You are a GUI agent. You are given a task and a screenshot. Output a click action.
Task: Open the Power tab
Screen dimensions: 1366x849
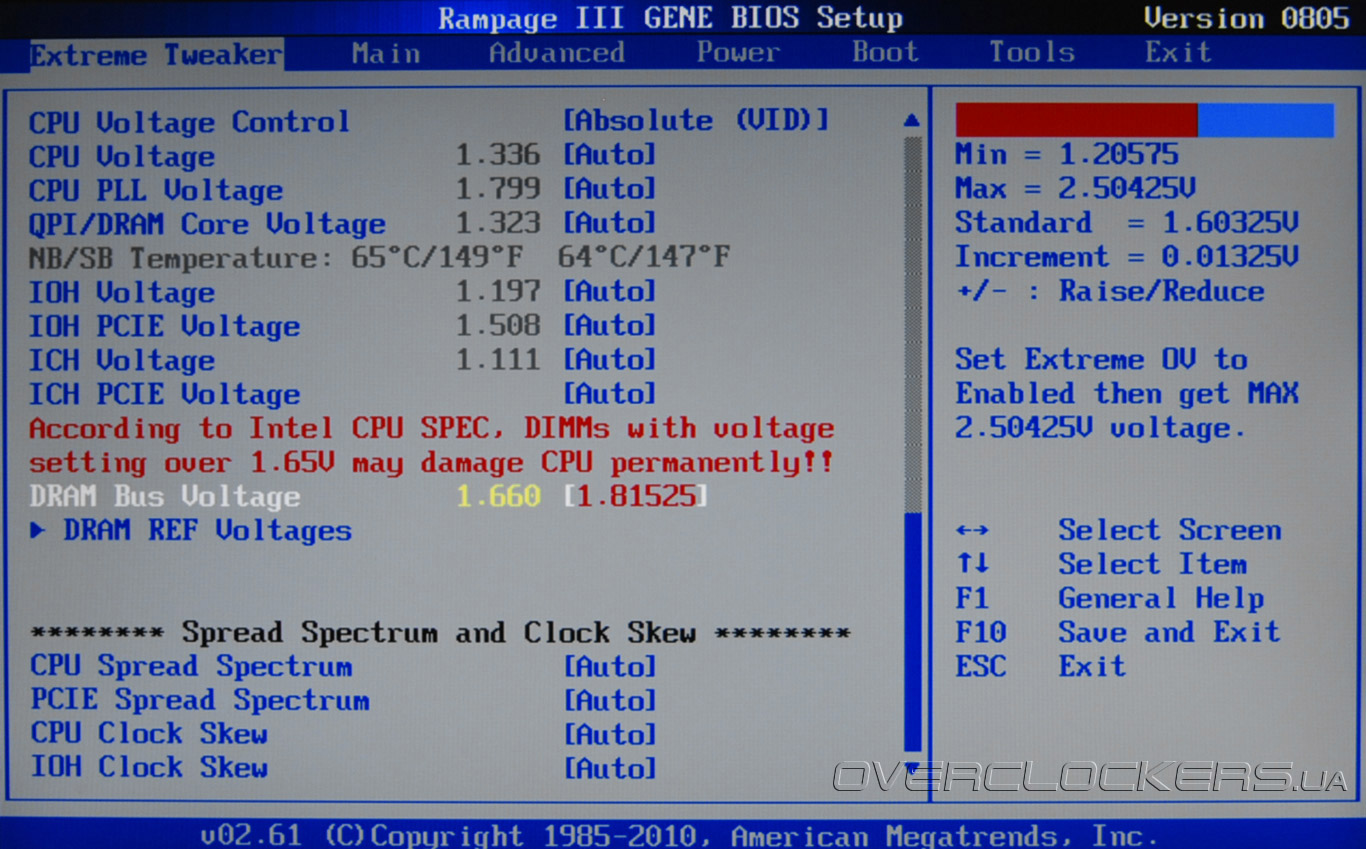738,53
